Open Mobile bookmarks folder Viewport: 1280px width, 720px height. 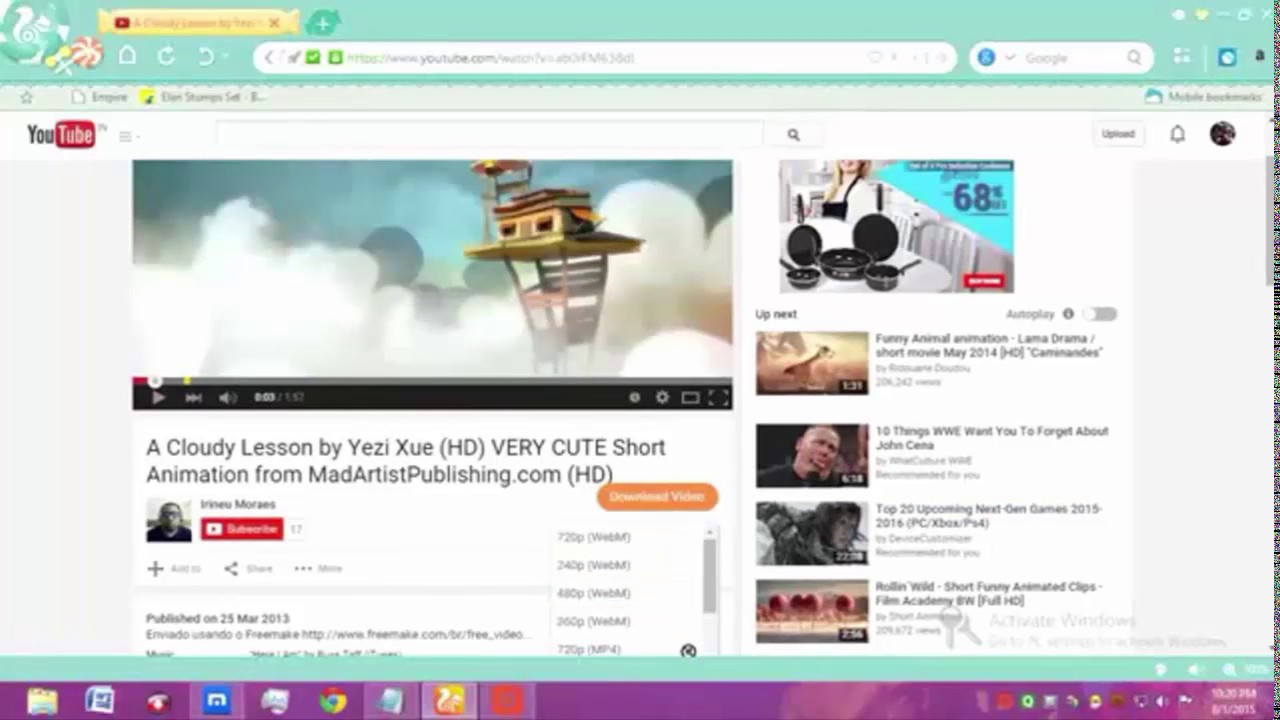[x=1203, y=97]
